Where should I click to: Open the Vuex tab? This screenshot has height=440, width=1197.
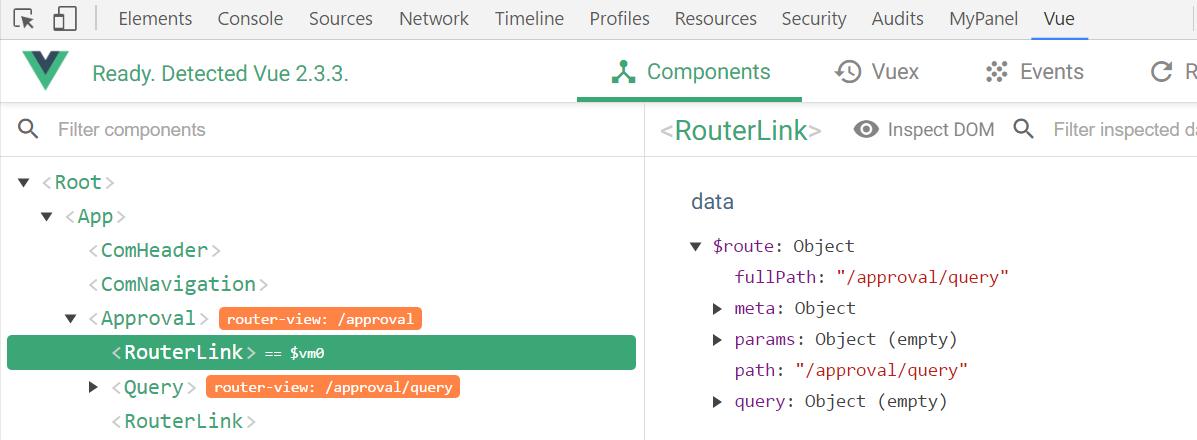click(877, 72)
